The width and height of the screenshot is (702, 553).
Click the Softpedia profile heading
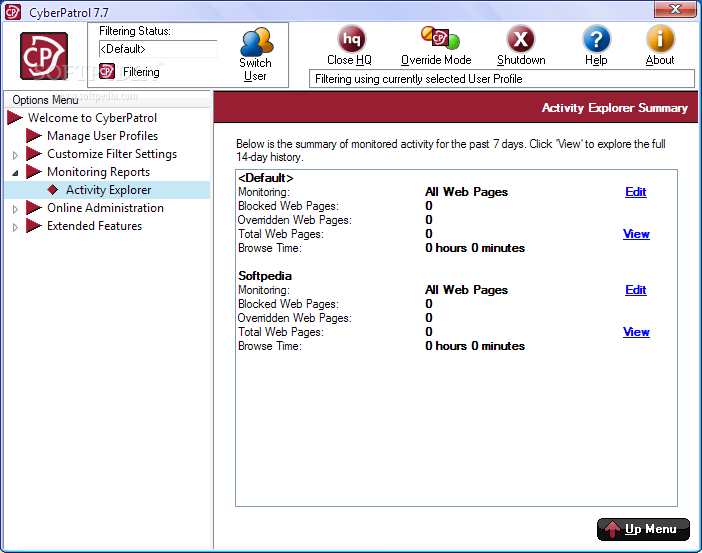265,276
